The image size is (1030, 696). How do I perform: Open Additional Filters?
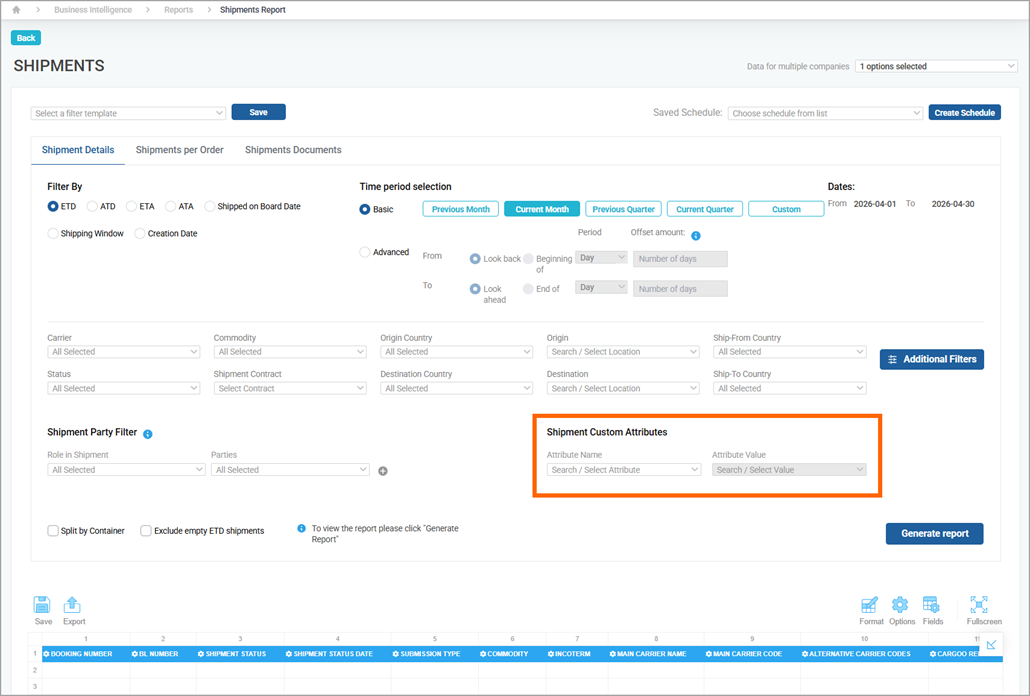tap(931, 359)
